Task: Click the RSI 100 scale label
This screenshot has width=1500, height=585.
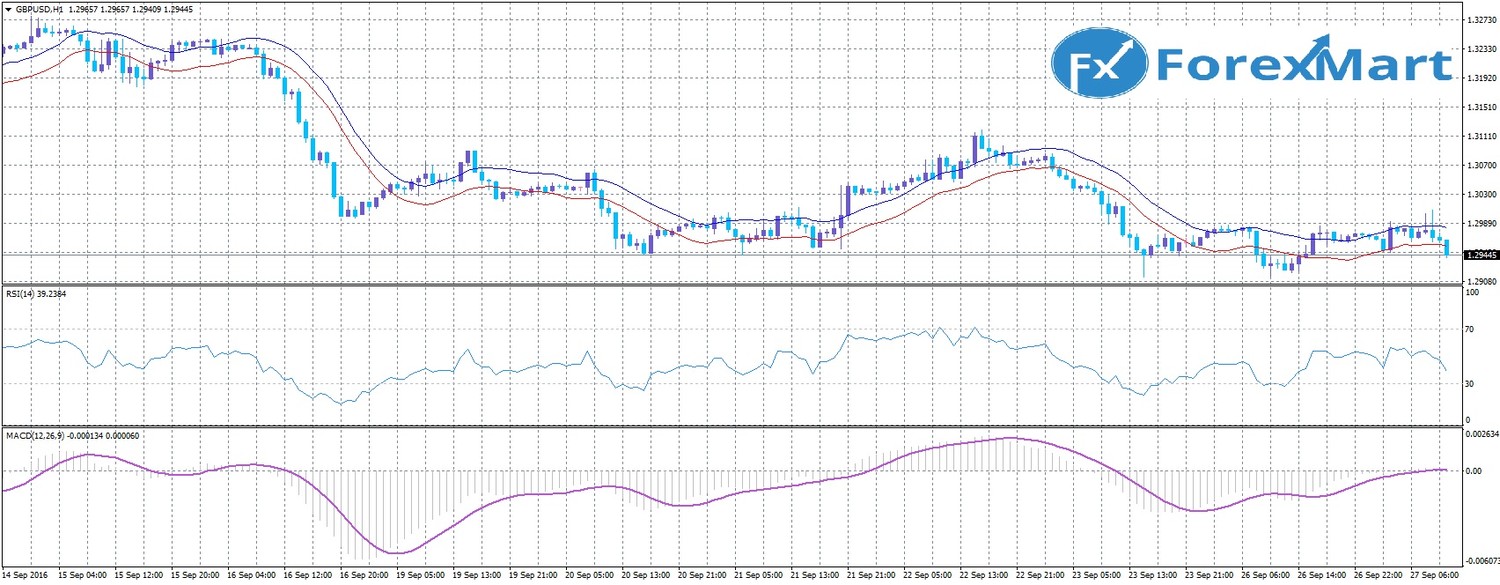Action: (1471, 293)
